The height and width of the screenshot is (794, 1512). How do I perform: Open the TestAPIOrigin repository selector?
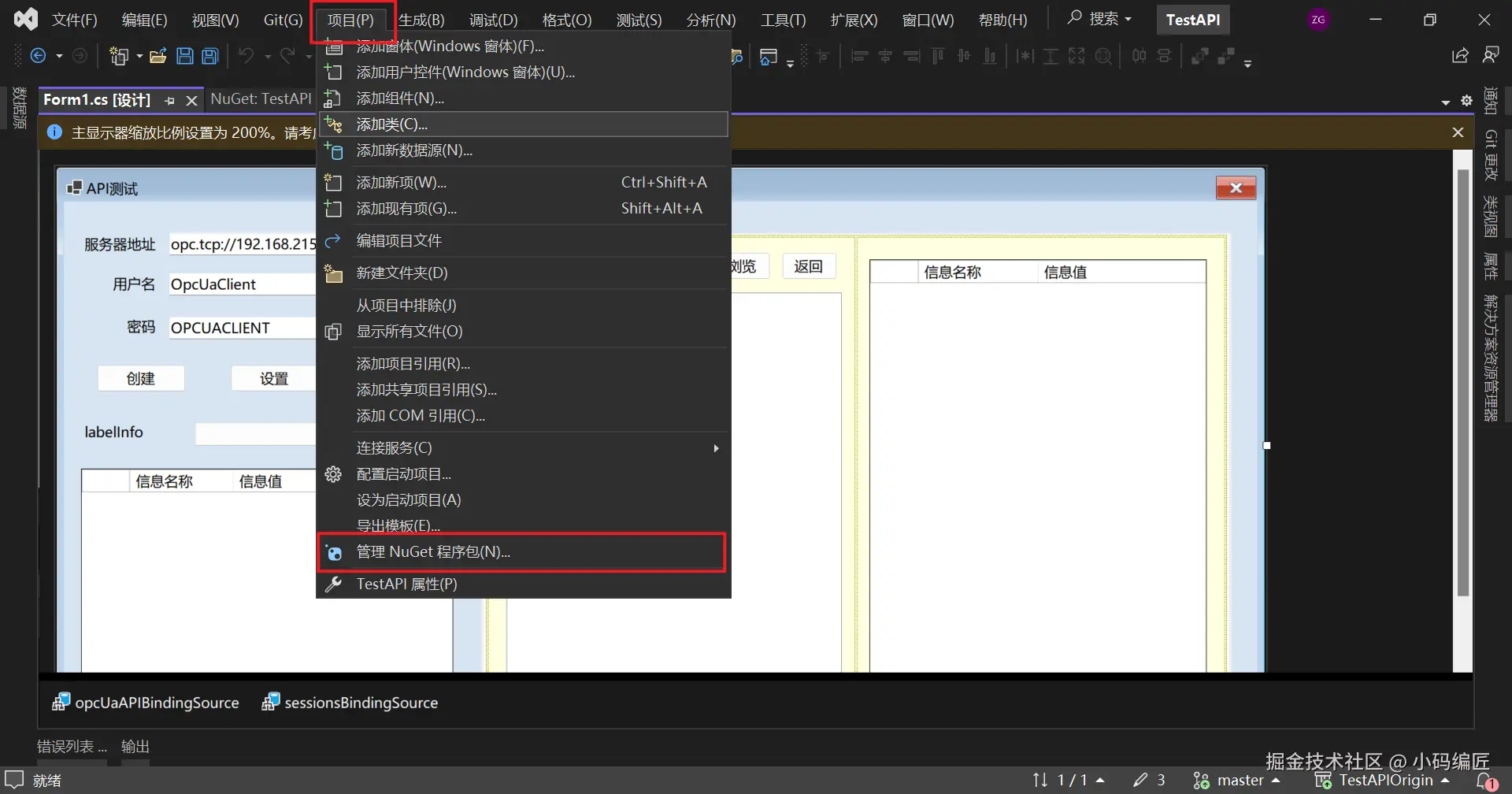click(1382, 781)
